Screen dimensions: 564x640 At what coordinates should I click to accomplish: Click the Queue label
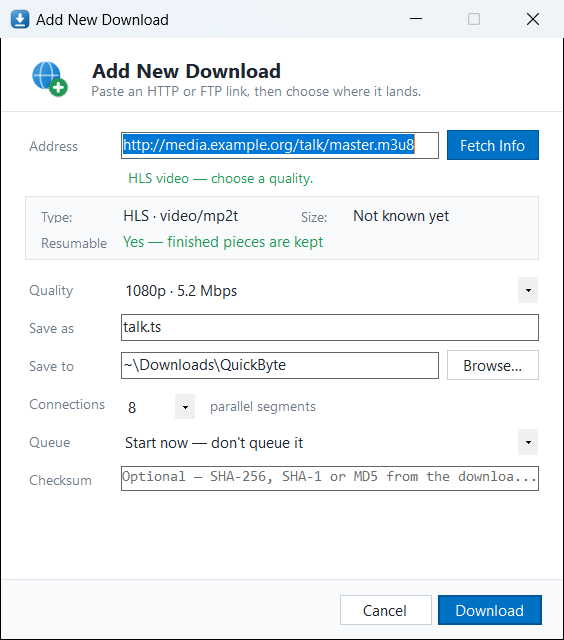pos(49,442)
